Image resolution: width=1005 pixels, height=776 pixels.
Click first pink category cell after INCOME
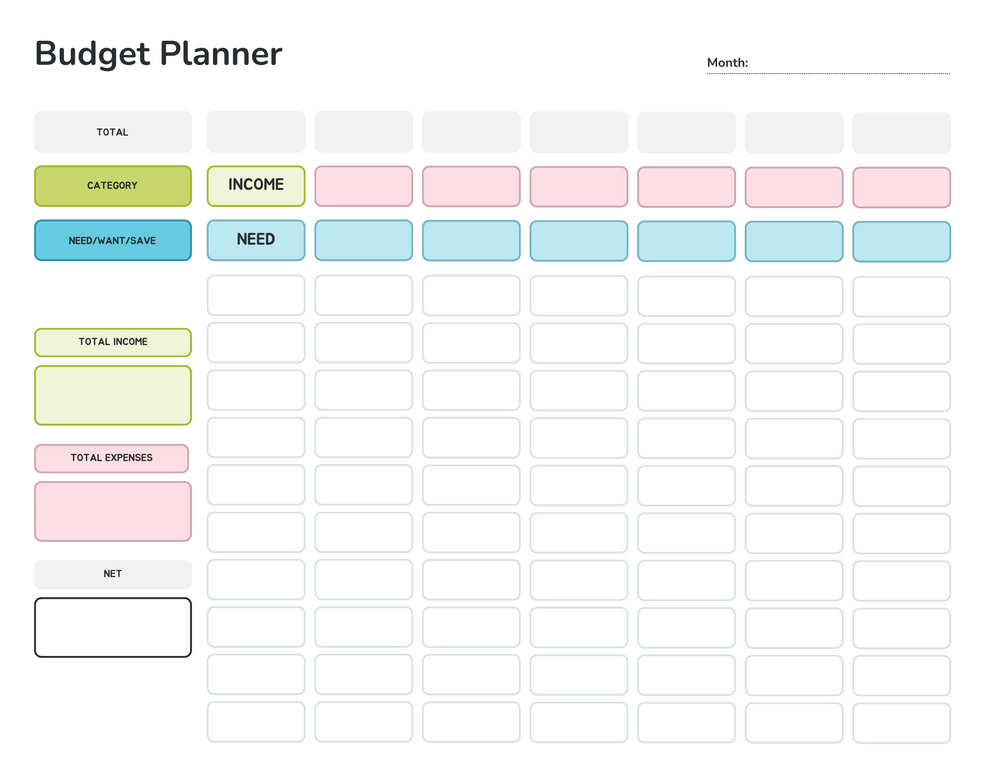pos(364,187)
